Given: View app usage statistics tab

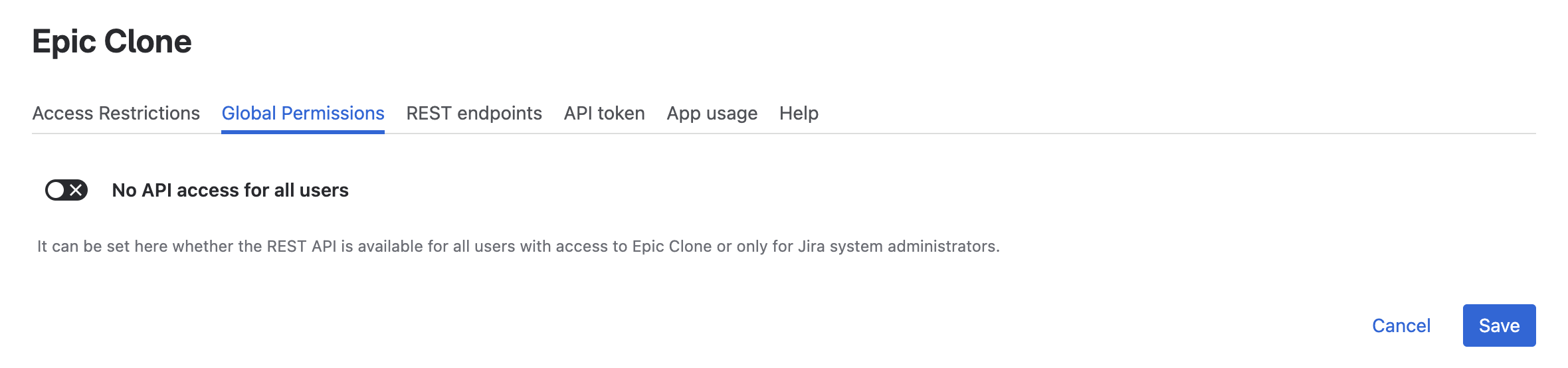Looking at the screenshot, I should pos(712,114).
